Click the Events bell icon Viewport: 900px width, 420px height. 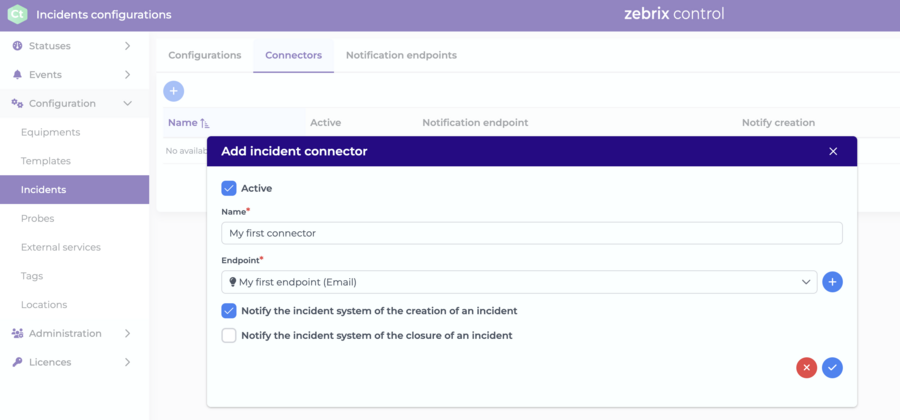[x=17, y=75]
